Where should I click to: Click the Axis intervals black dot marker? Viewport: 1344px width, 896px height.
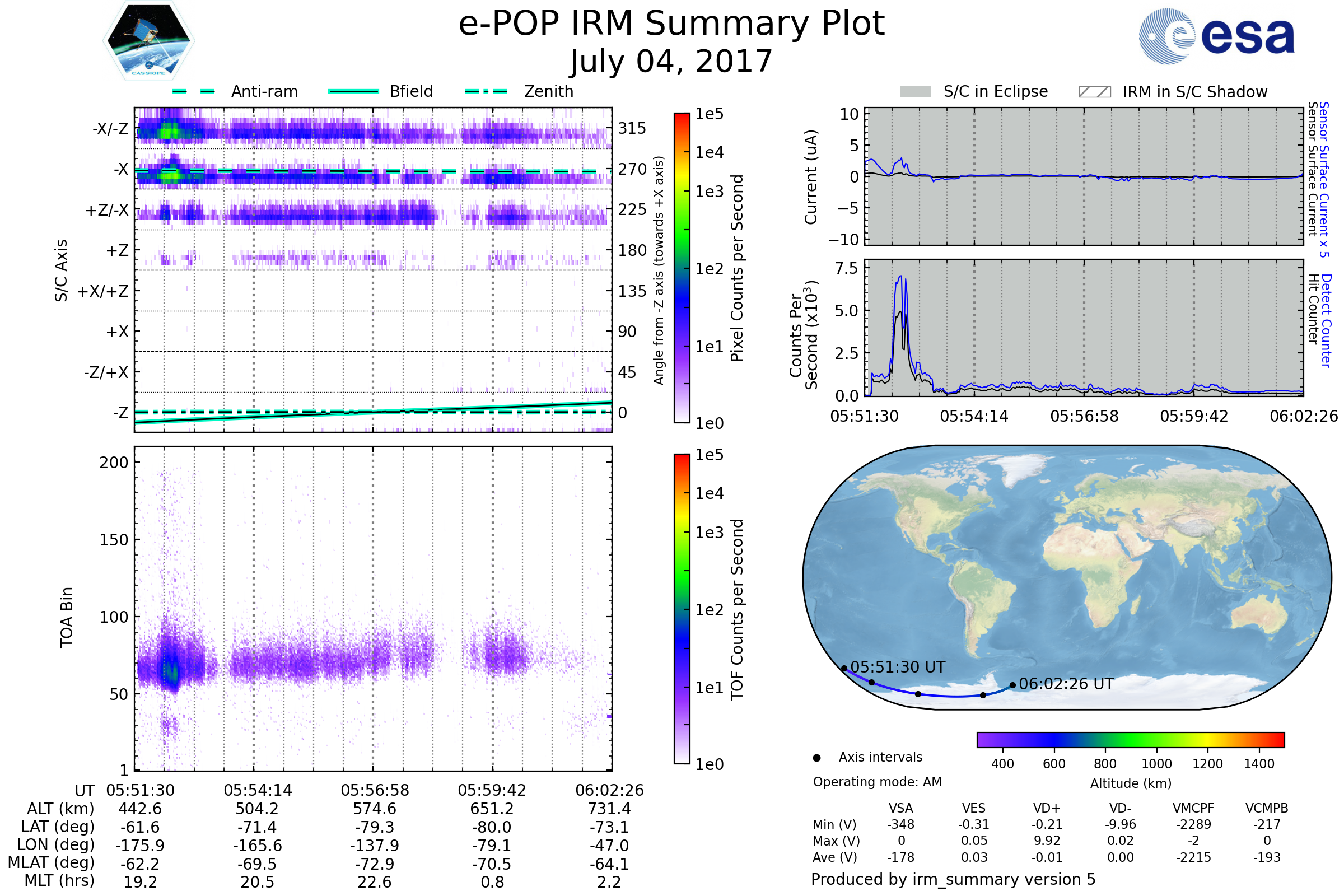[816, 758]
